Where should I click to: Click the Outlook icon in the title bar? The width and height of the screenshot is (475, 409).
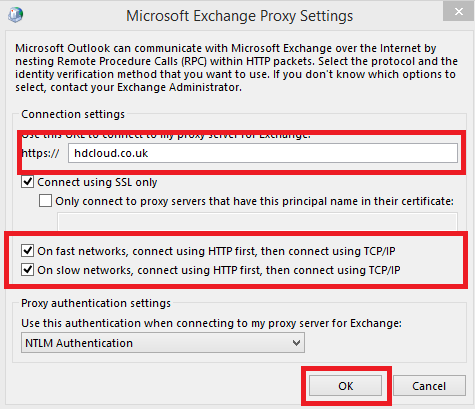pyautogui.click(x=16, y=15)
